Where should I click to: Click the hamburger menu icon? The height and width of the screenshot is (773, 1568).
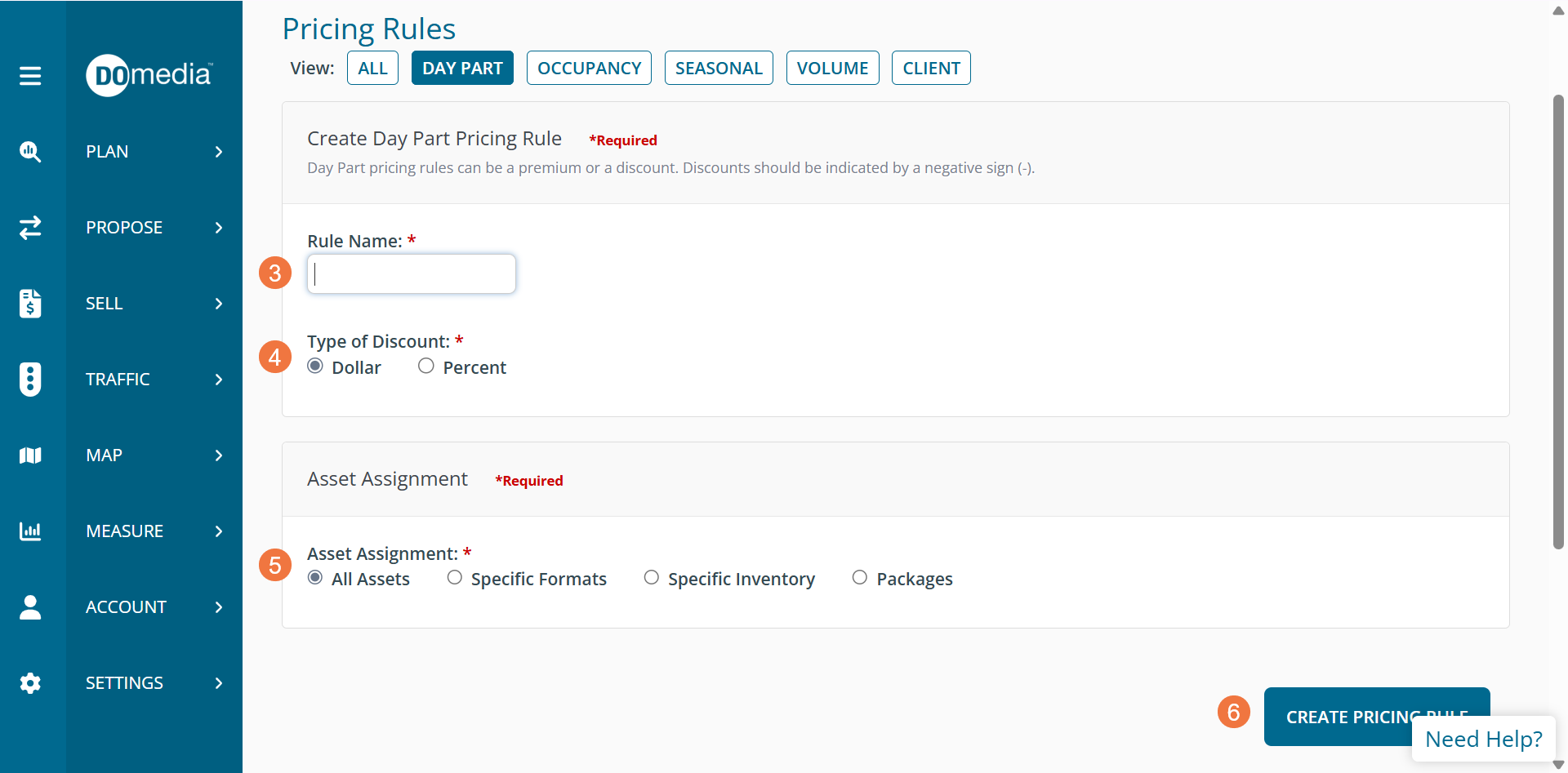pos(30,76)
